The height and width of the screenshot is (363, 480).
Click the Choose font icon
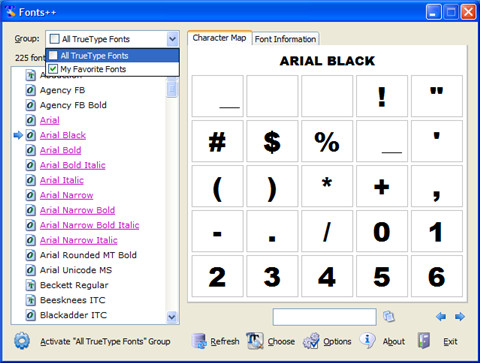255,341
